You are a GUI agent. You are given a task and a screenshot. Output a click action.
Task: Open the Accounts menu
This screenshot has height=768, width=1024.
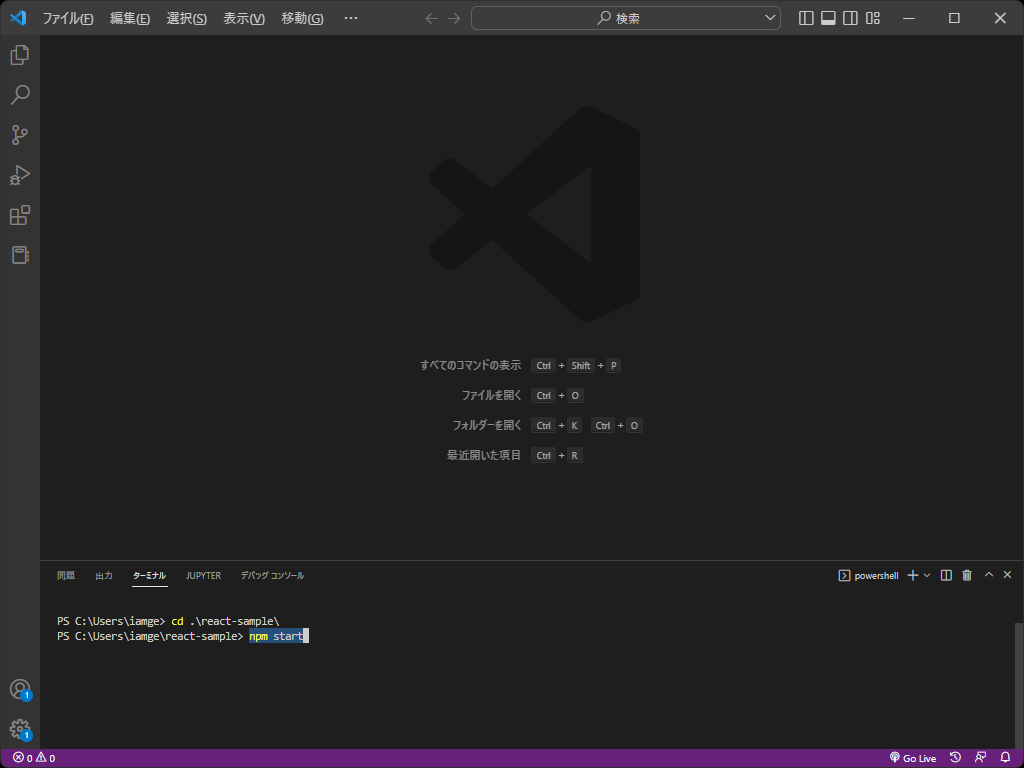(20, 690)
